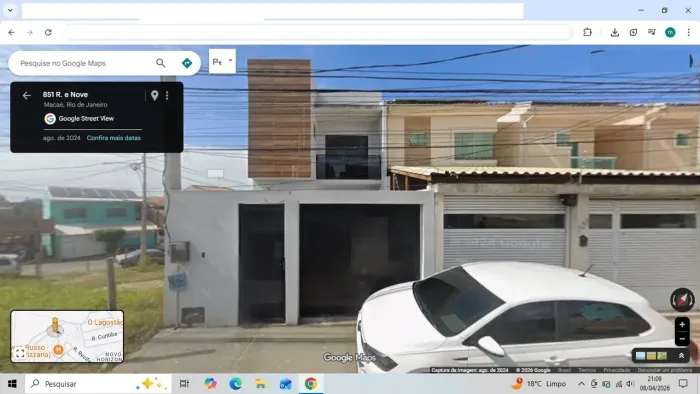700x394 pixels.
Task: Click the Pesquisar taskbar search box
Action: point(98,384)
